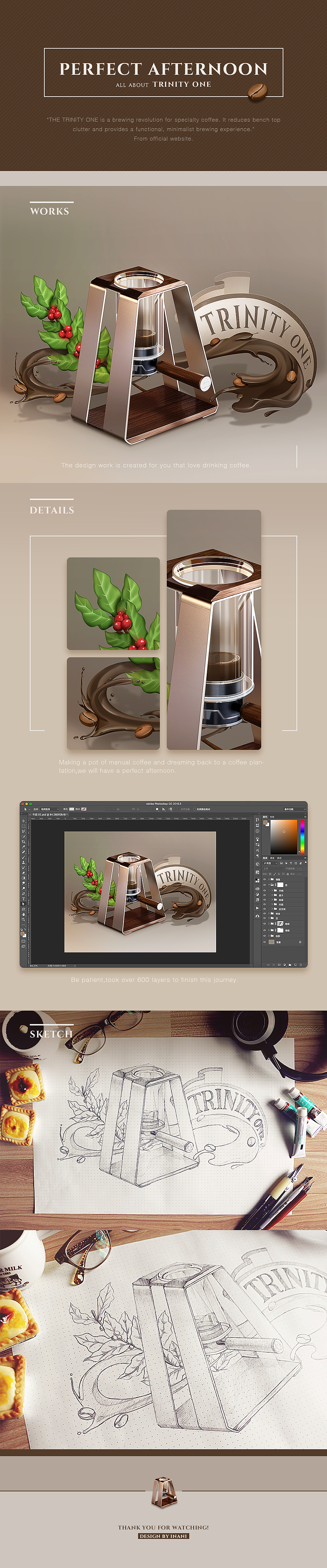Viewport: 327px width, 1568px height.
Task: Hide the 投影 layer group
Action: 265,936
